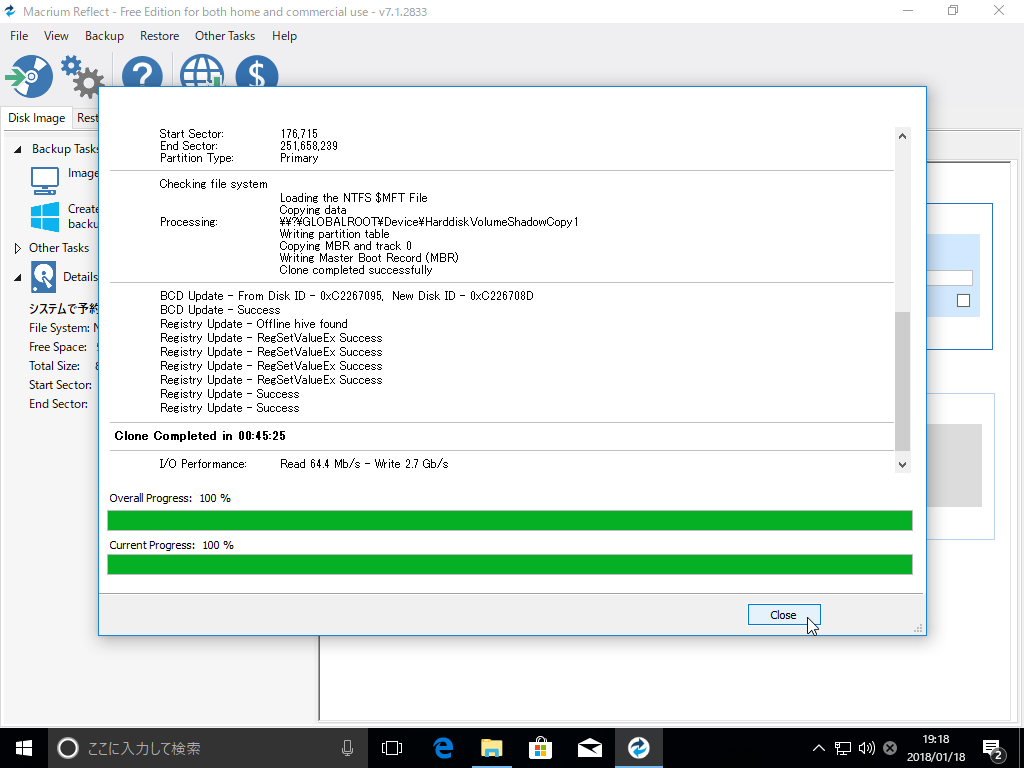Click the 'Checking file system' log line
Viewport: 1024px width, 768px height.
[x=214, y=184]
